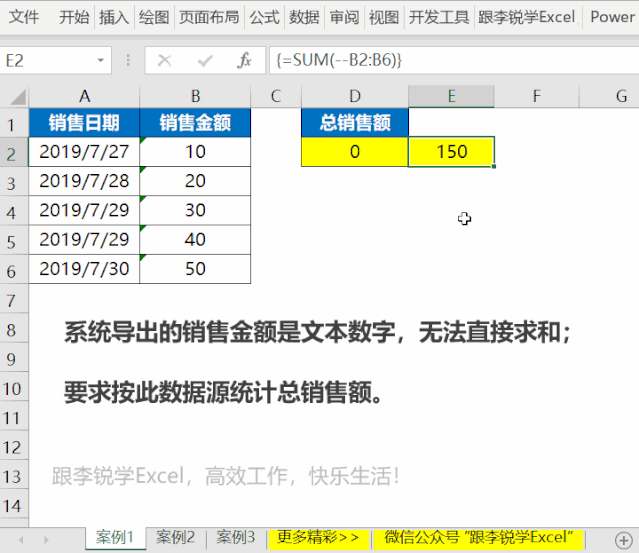Click the cancel (X) formula icon
This screenshot has height=553, width=639.
(x=165, y=61)
